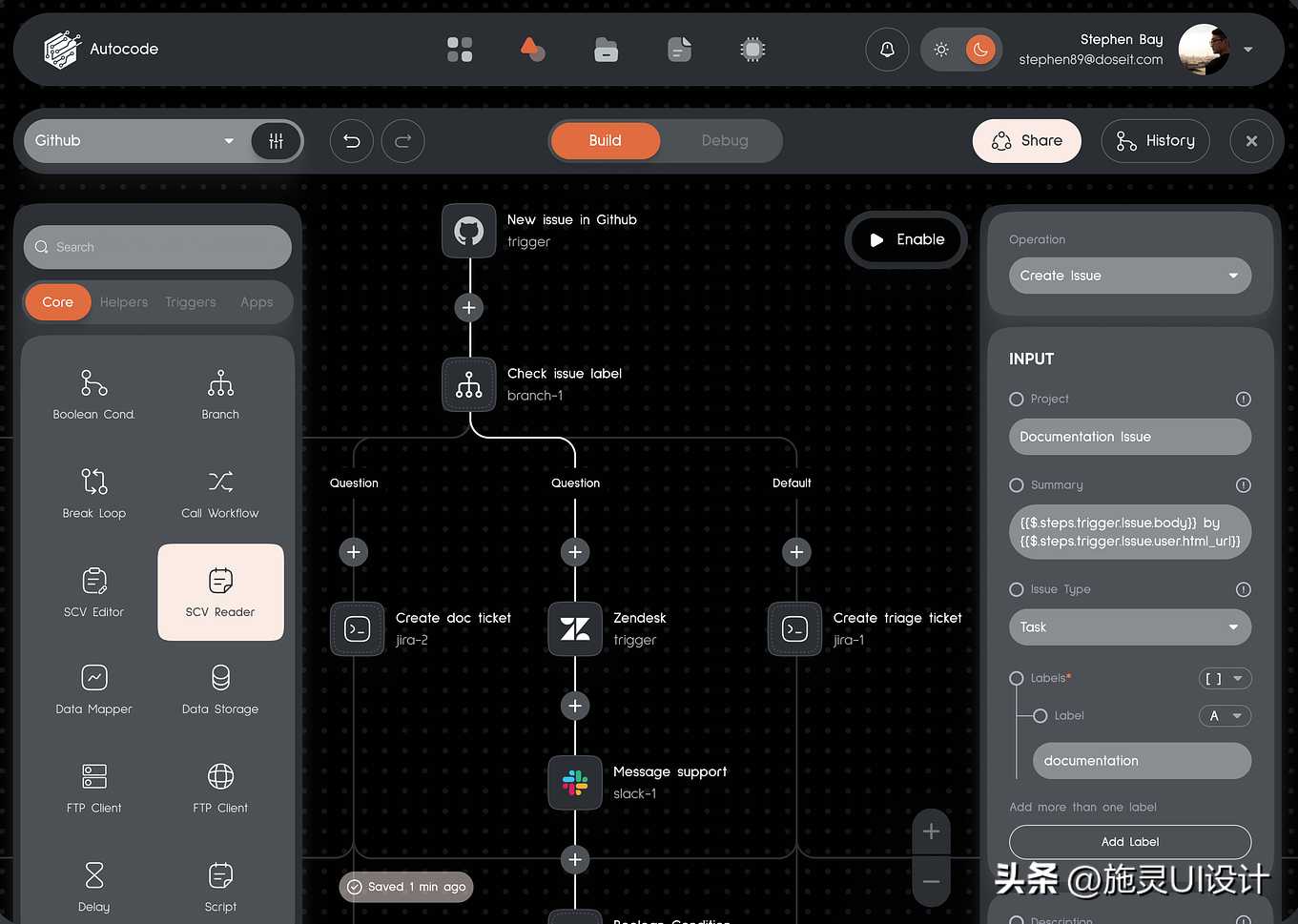
Task: Close the workflow editor
Action: (1251, 141)
